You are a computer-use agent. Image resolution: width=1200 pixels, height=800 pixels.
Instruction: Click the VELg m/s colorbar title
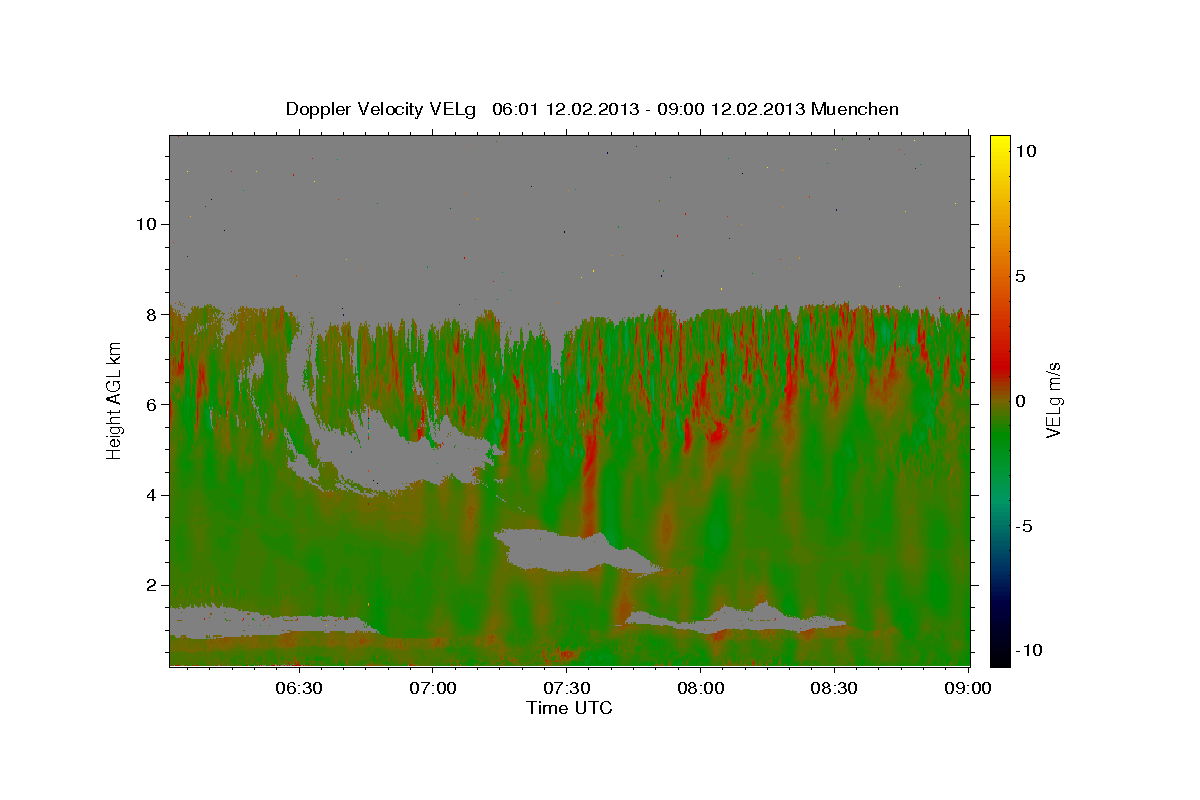tap(1054, 400)
